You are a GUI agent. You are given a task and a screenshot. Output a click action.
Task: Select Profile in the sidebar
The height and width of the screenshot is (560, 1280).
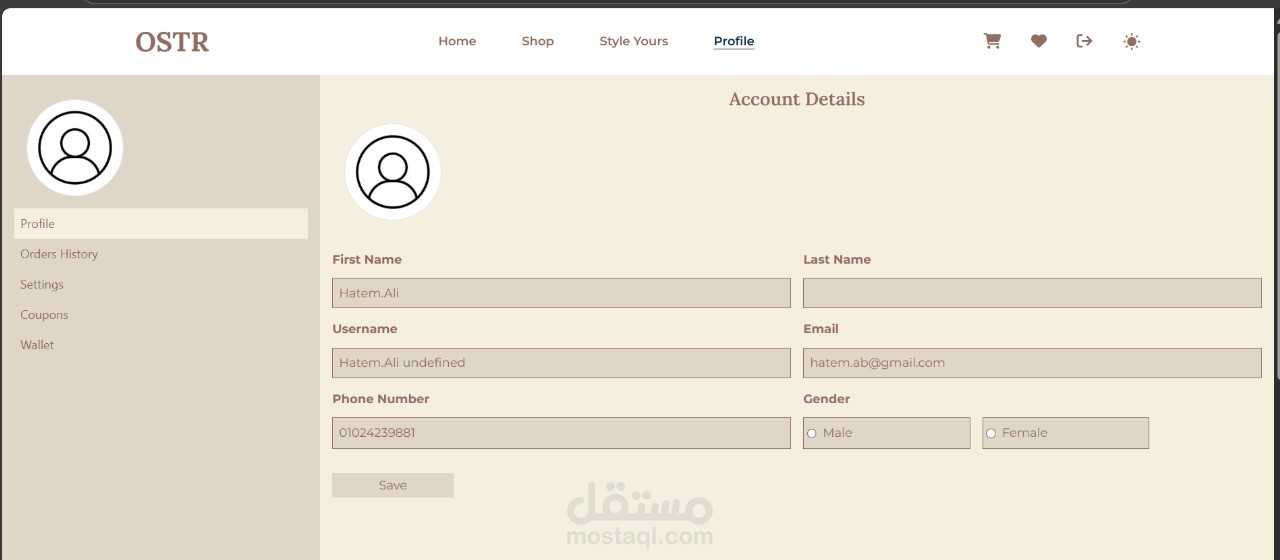tap(161, 223)
